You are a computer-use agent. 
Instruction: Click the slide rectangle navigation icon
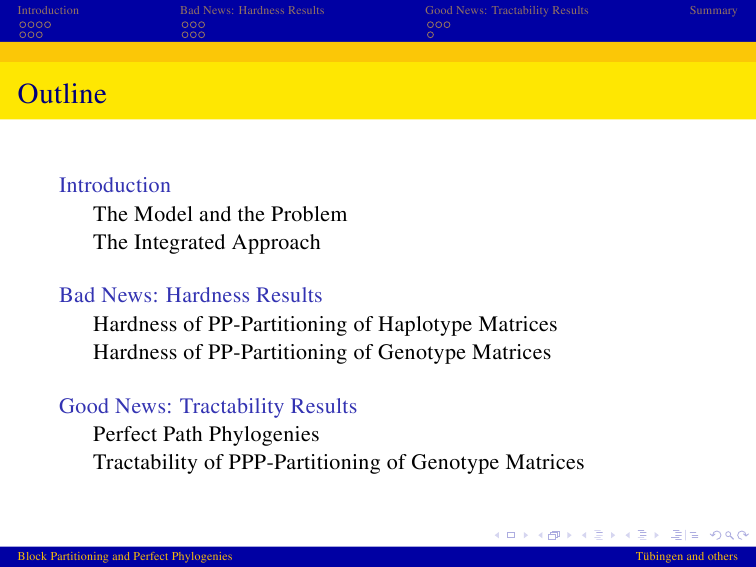pos(511,535)
